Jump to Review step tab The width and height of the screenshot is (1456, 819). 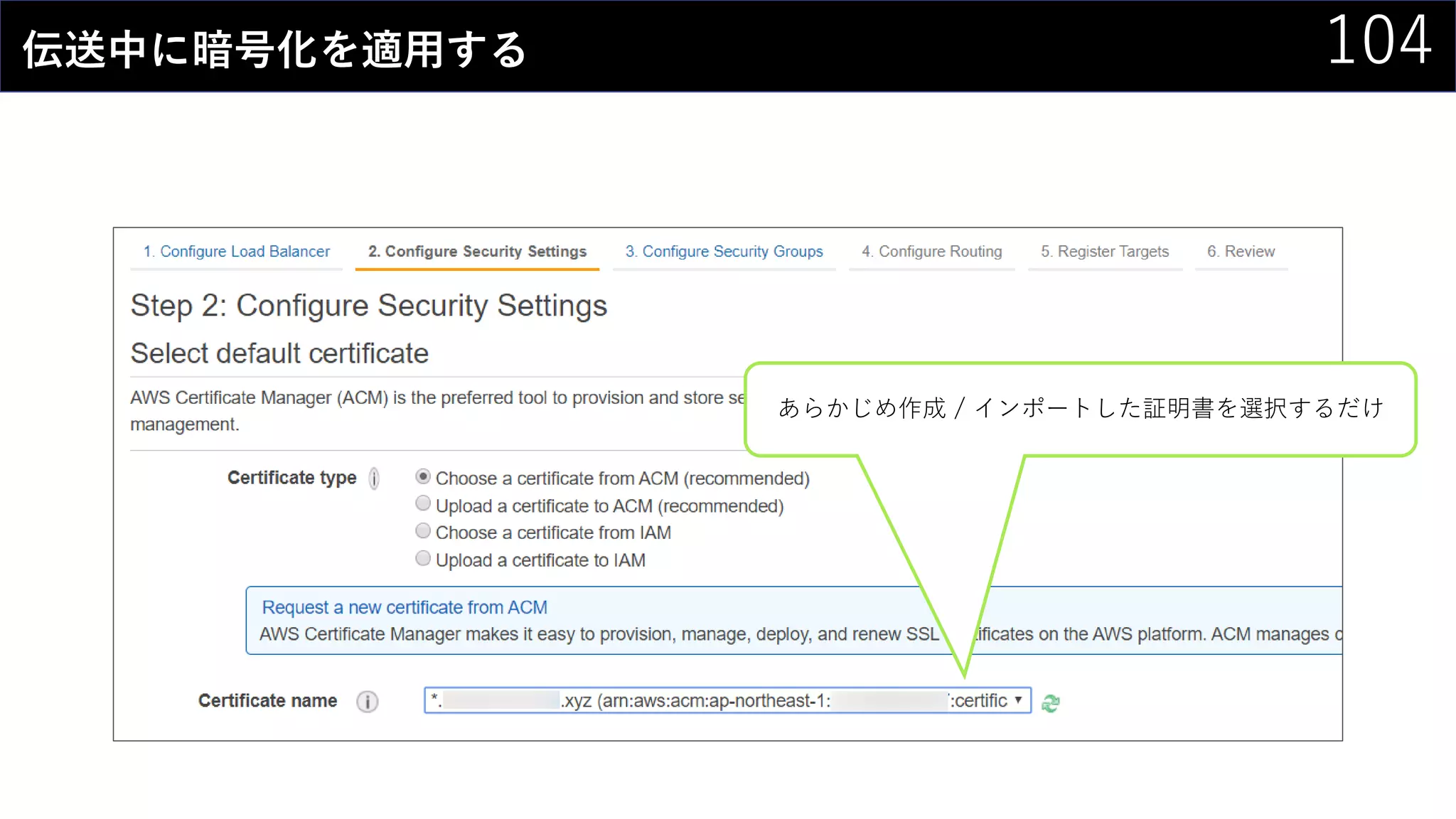click(1241, 252)
